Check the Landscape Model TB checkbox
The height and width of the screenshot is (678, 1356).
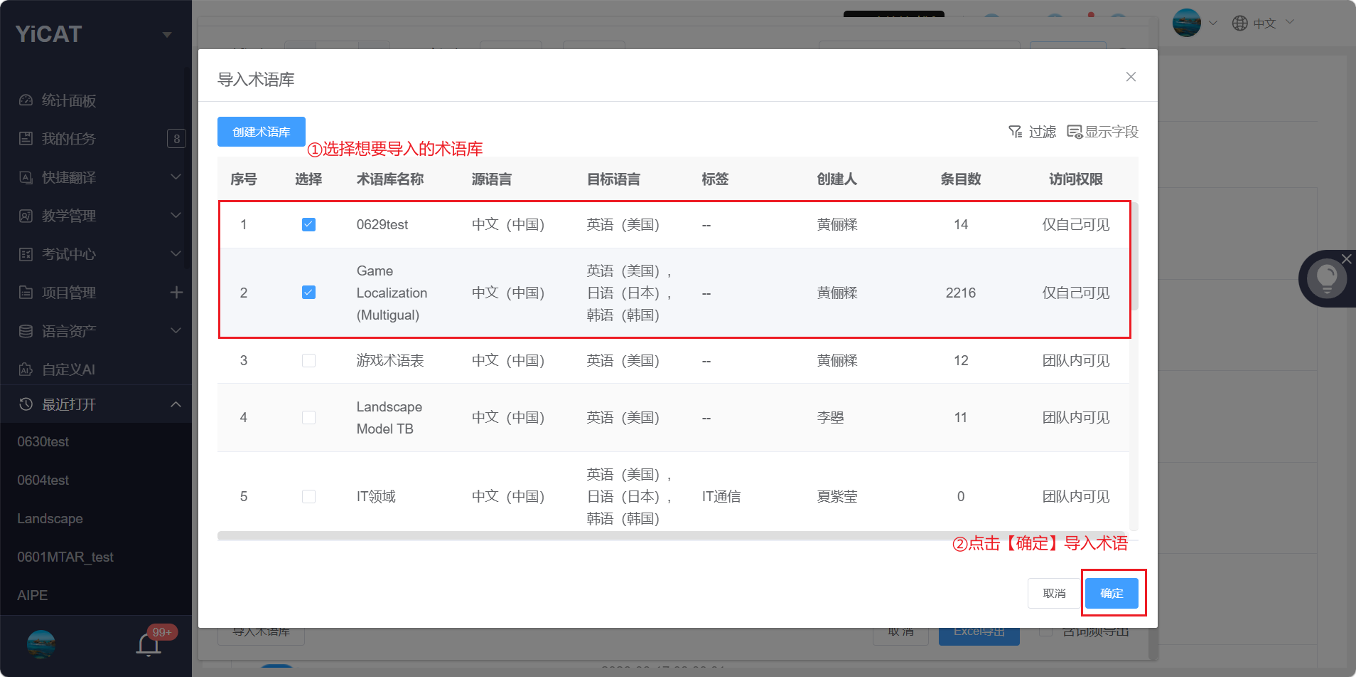(x=309, y=417)
